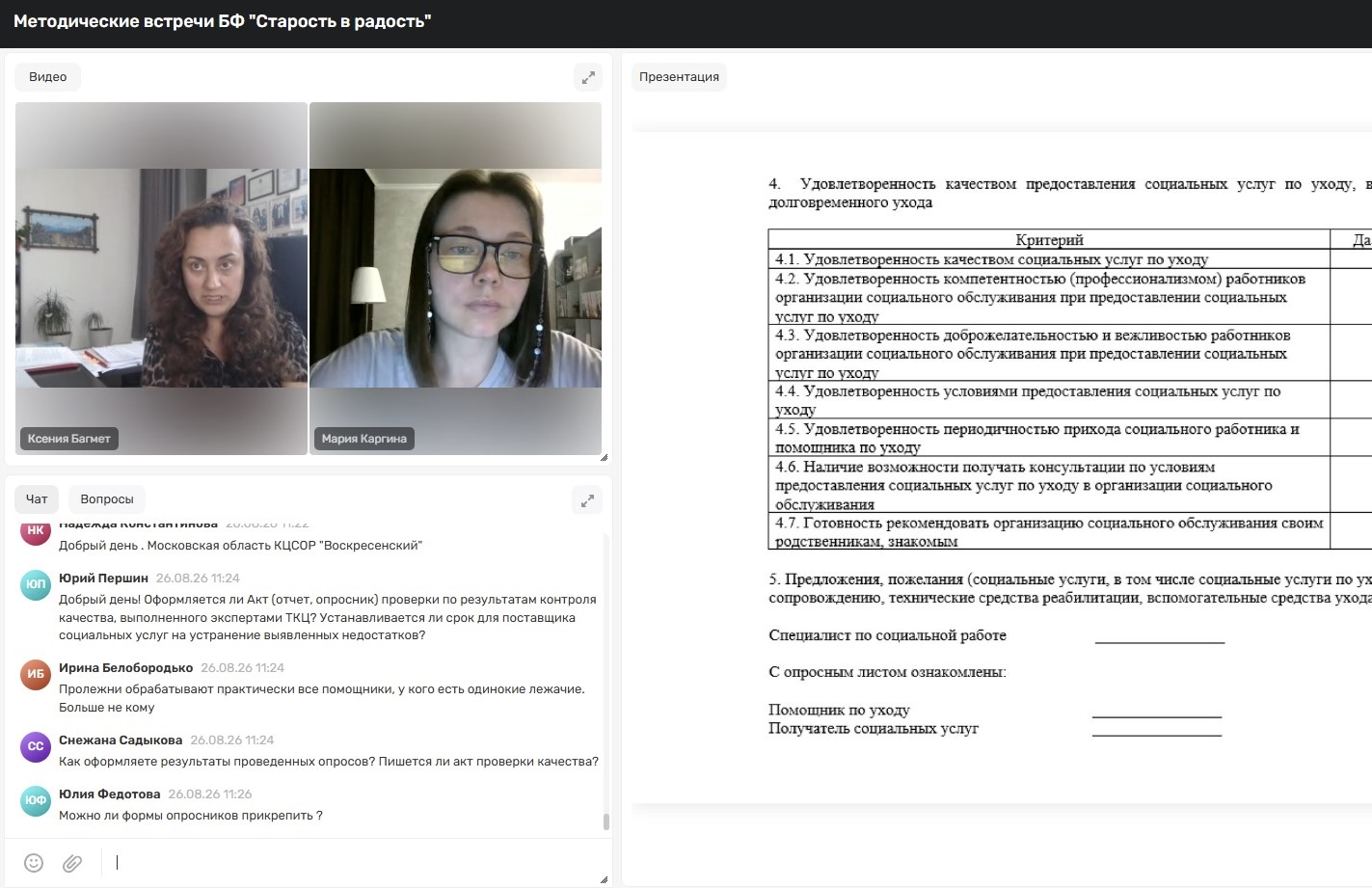Screen dimensions: 1372x888
Task: Click row 4.3 about доброжелательностью и вежливостью
Action: [1049, 354]
